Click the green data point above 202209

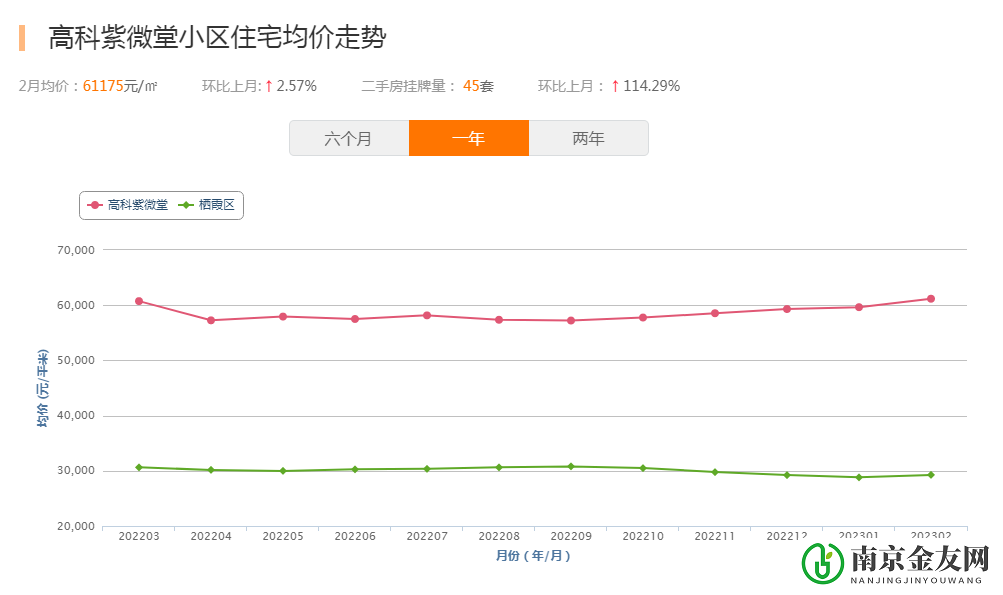point(570,465)
